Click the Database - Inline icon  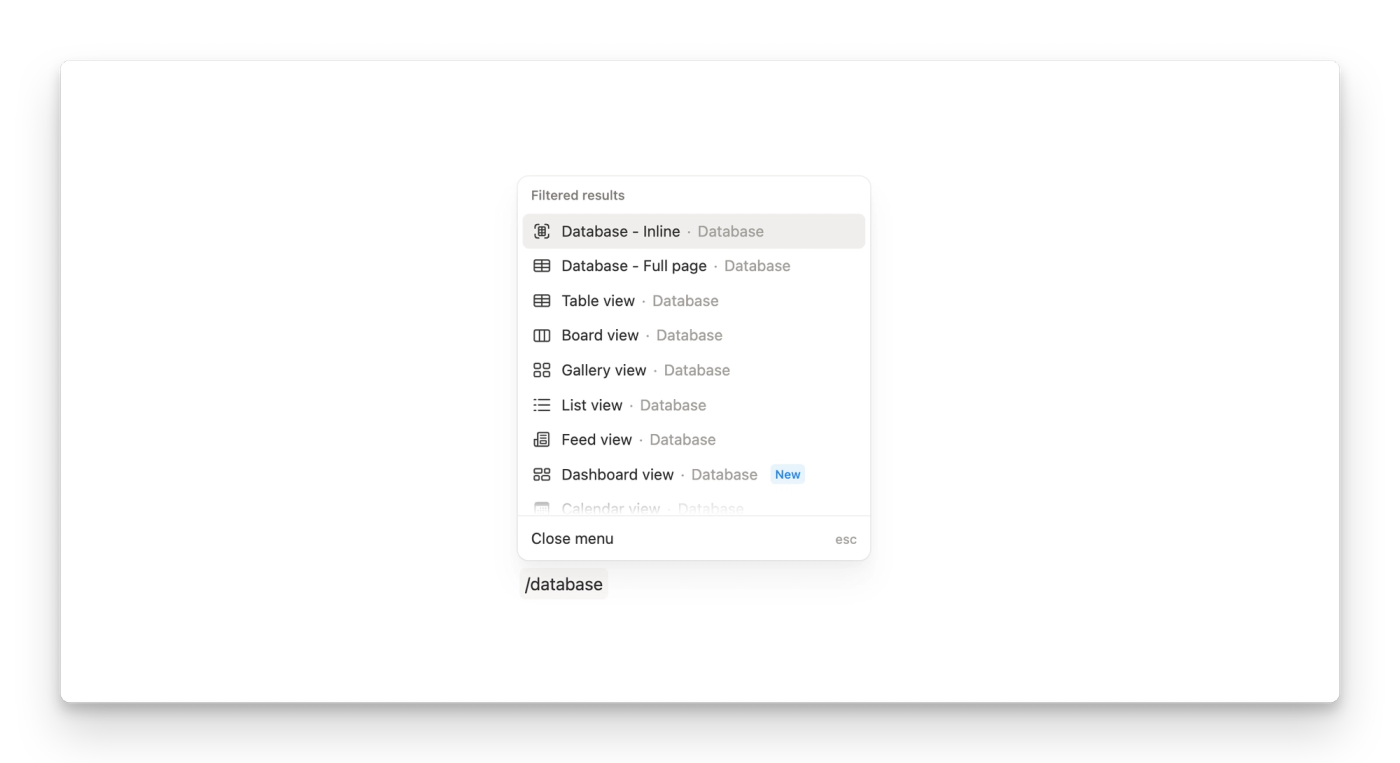pos(542,231)
